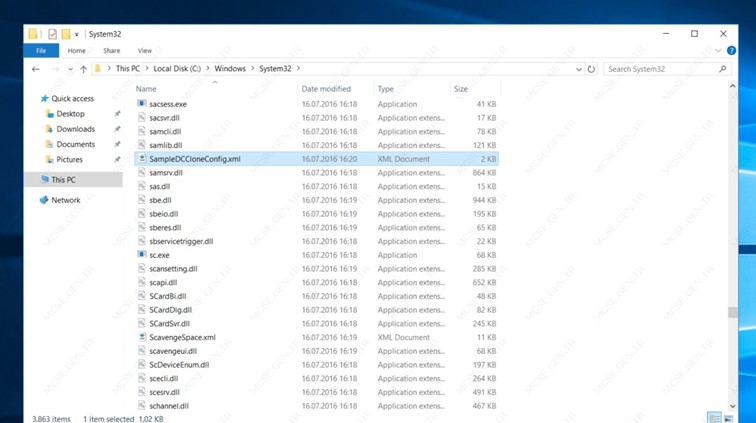Image resolution: width=756 pixels, height=423 pixels.
Task: Click the vertical scrollbar down arrow
Action: point(732,406)
